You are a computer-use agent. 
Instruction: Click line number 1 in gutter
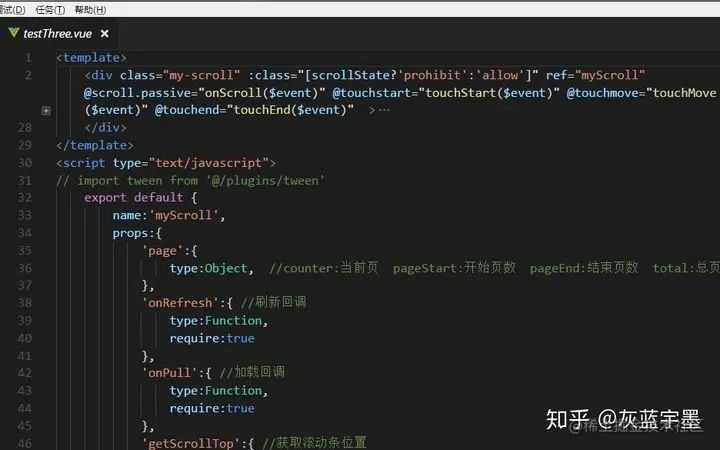(28, 57)
